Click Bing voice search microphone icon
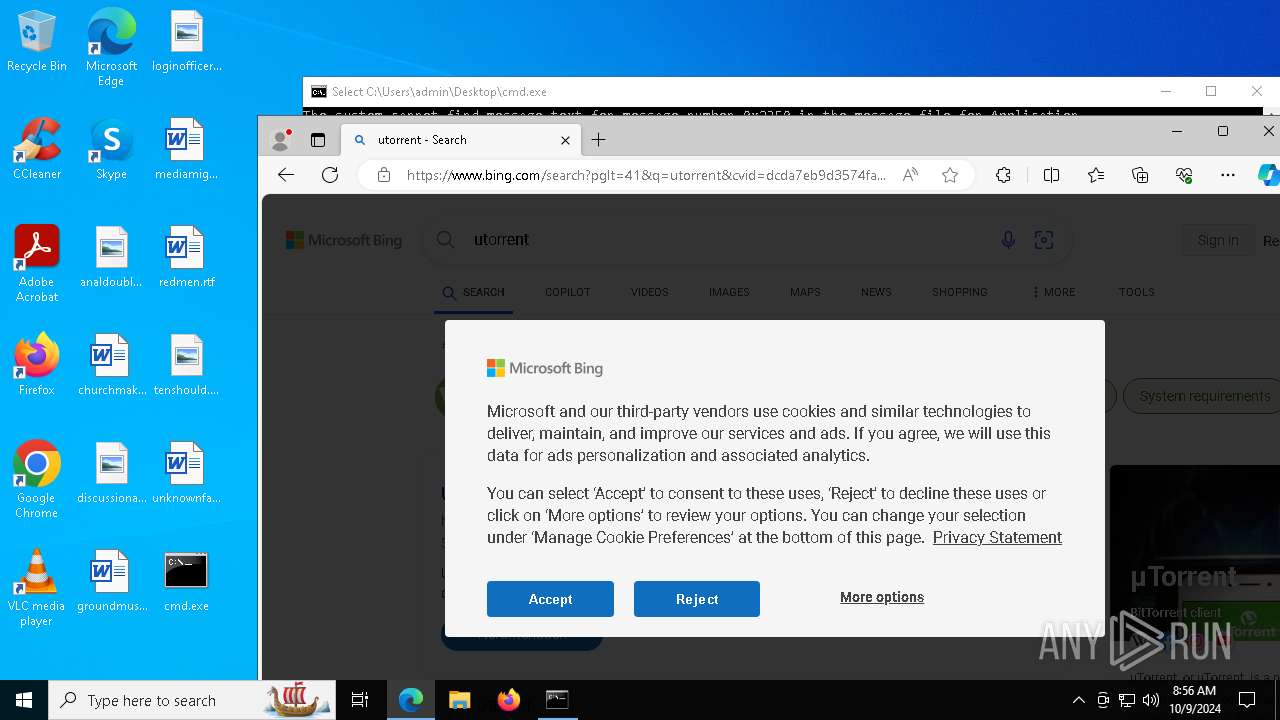This screenshot has height=720, width=1280. click(1008, 240)
